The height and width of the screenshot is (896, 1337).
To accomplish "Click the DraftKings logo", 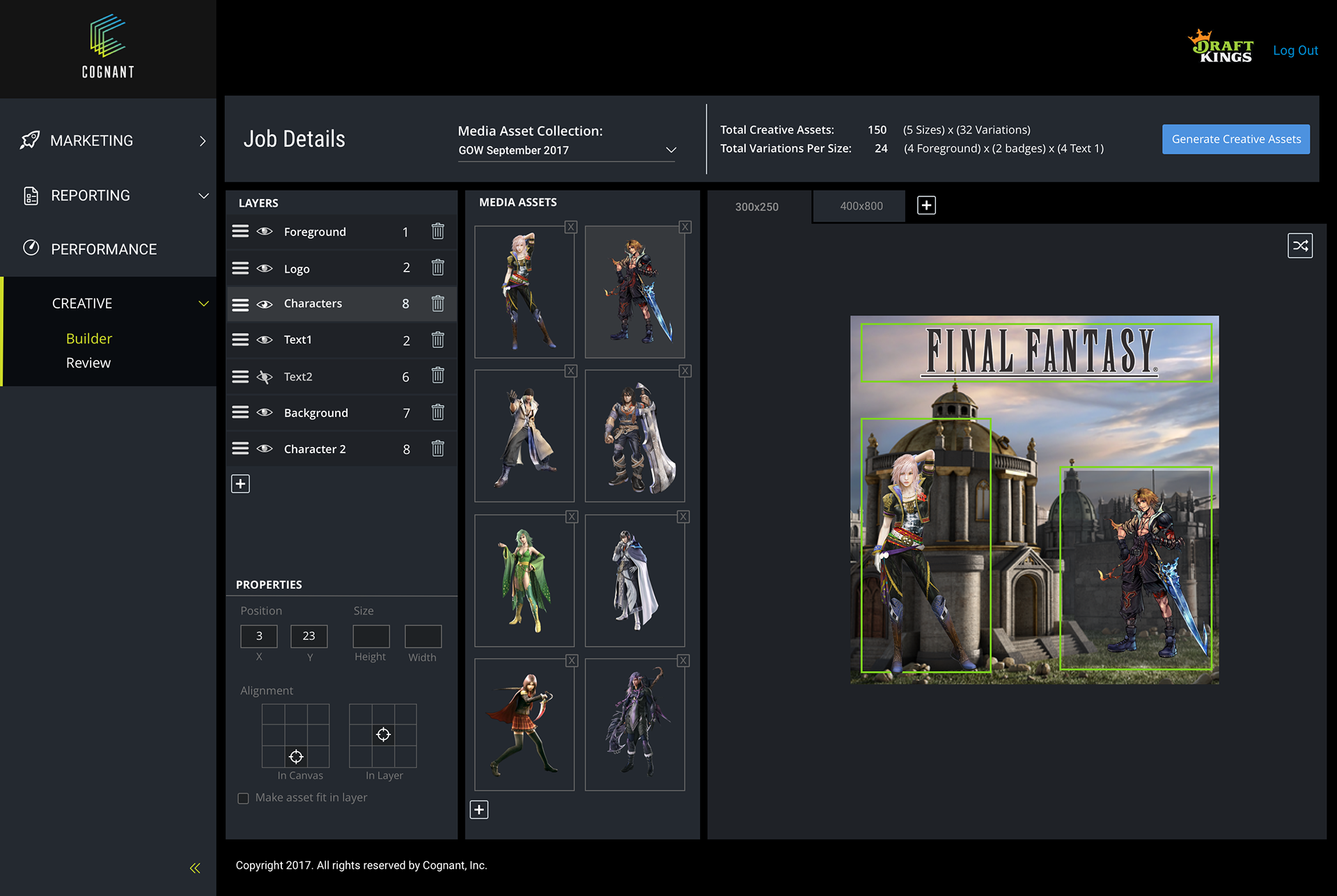I will click(x=1221, y=47).
